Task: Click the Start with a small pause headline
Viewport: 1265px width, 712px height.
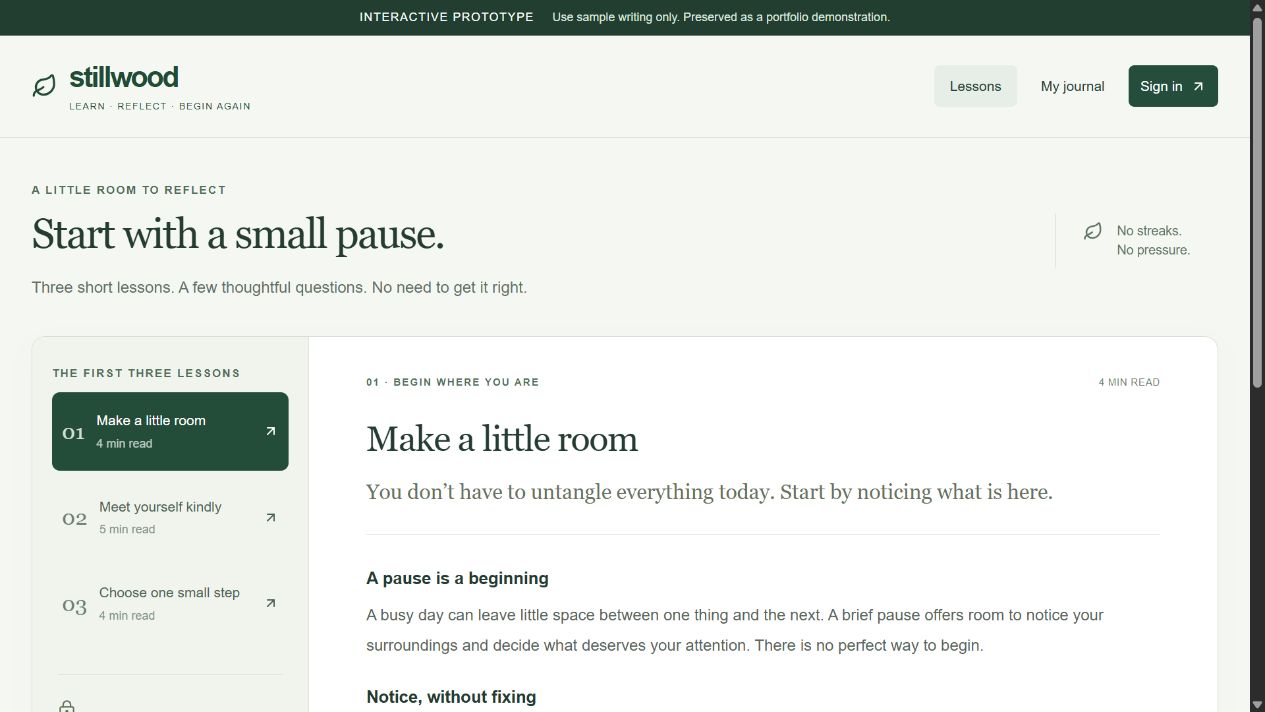Action: click(x=238, y=234)
